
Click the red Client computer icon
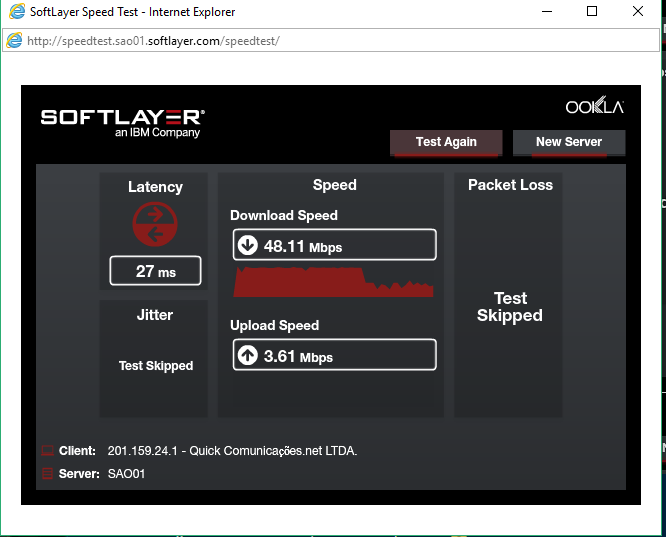tap(47, 451)
